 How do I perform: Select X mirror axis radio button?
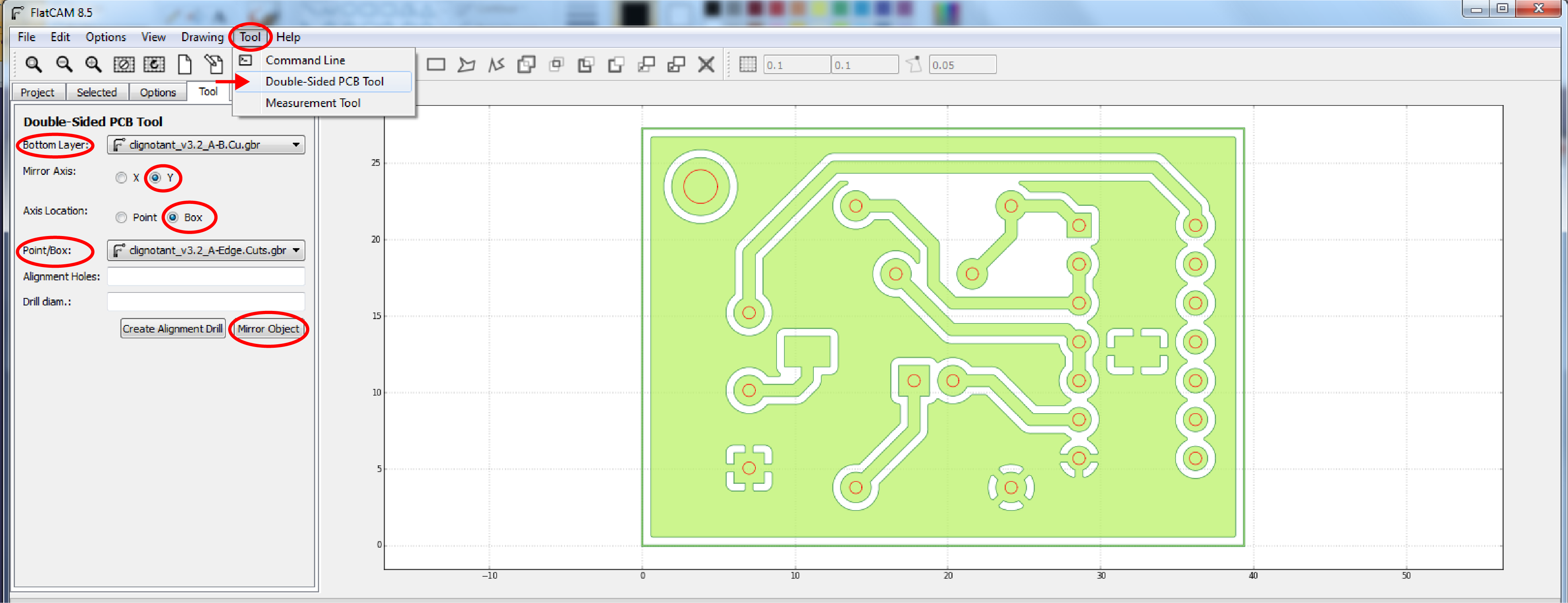coord(121,178)
